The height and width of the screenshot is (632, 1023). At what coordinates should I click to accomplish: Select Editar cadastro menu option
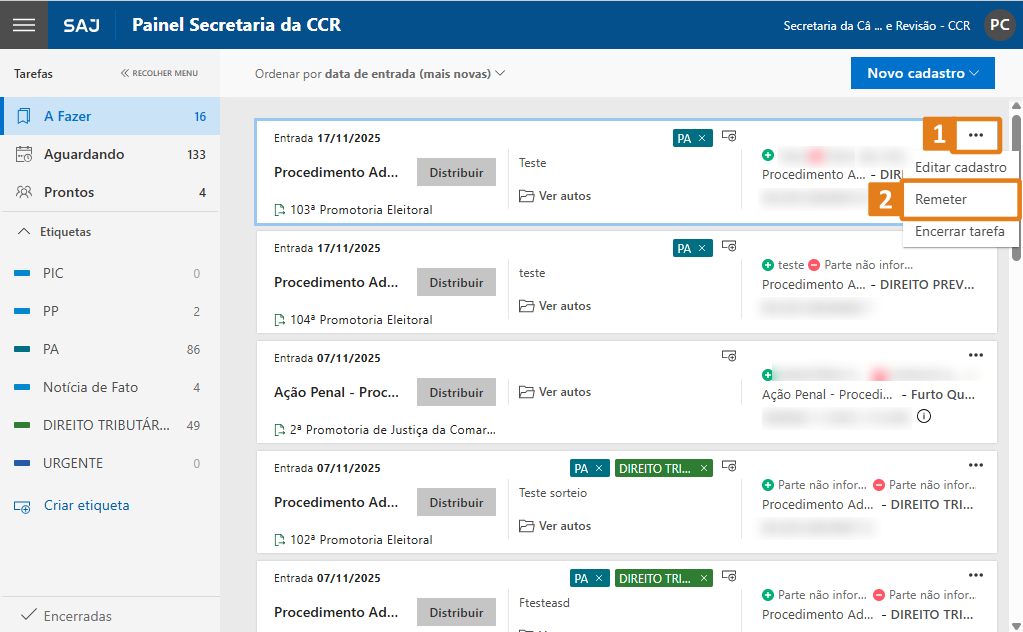coord(960,167)
